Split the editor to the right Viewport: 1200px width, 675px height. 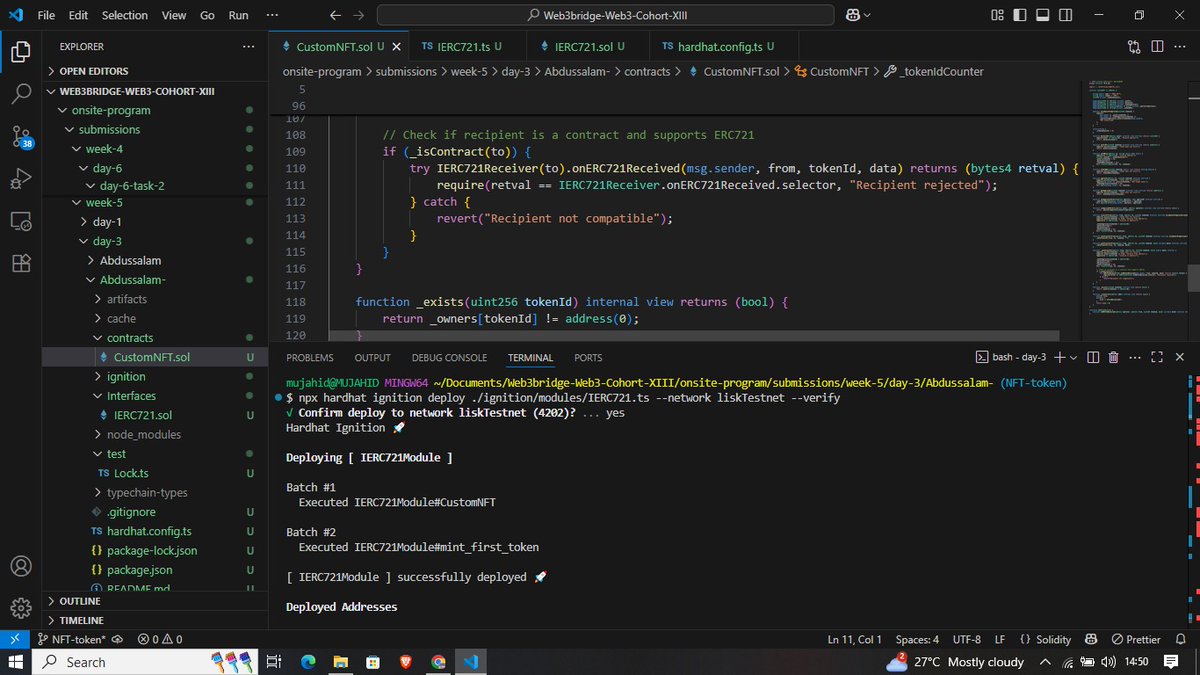pyautogui.click(x=1157, y=46)
